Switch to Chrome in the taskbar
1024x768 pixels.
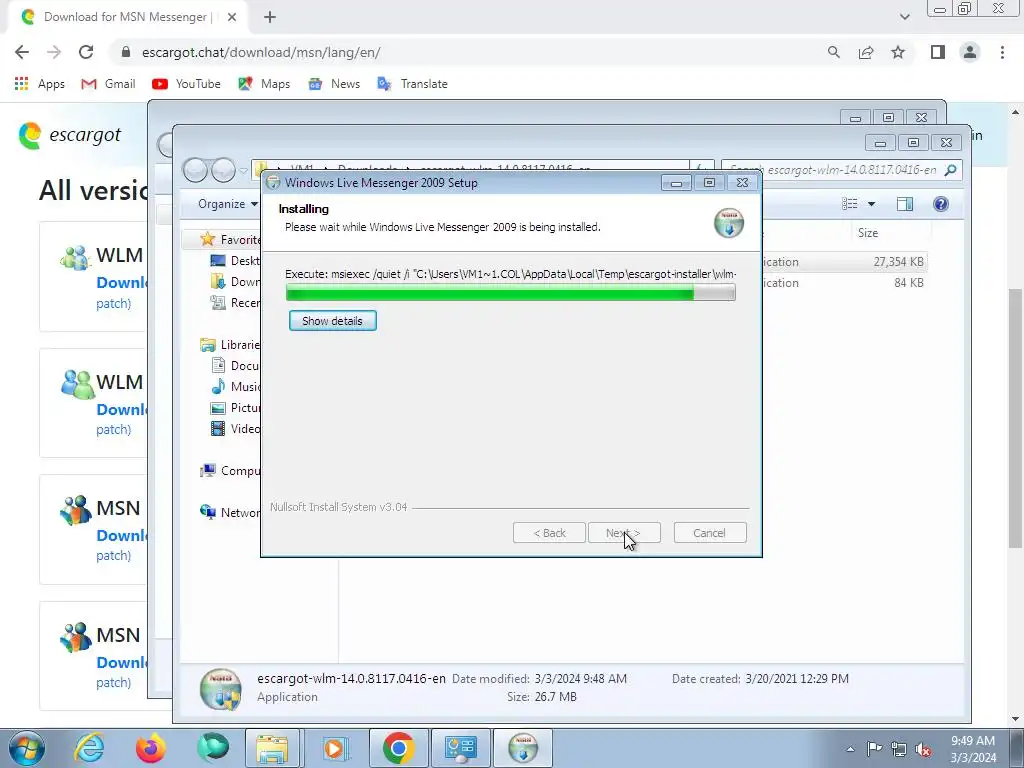399,748
